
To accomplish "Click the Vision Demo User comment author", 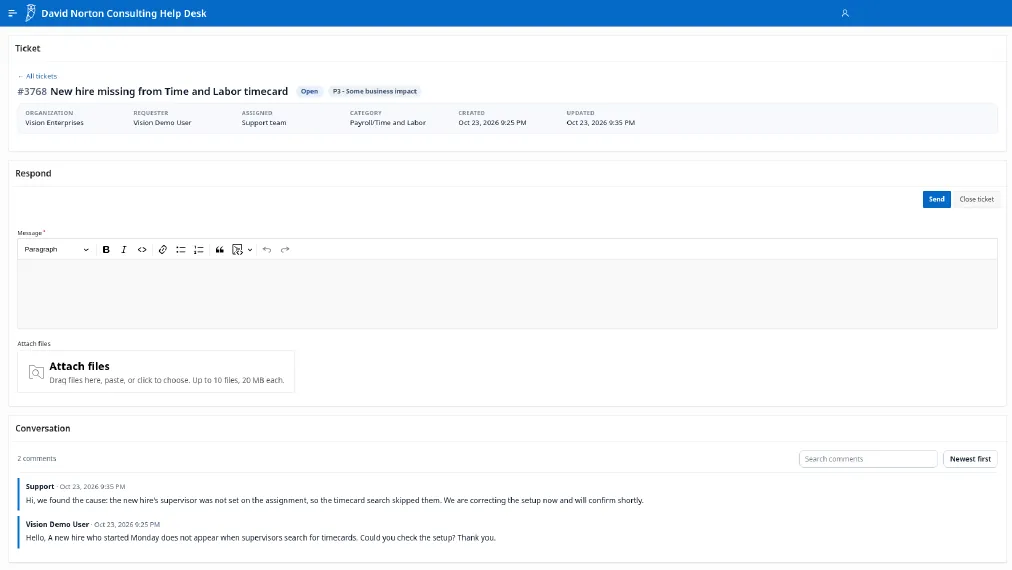I will (x=57, y=524).
